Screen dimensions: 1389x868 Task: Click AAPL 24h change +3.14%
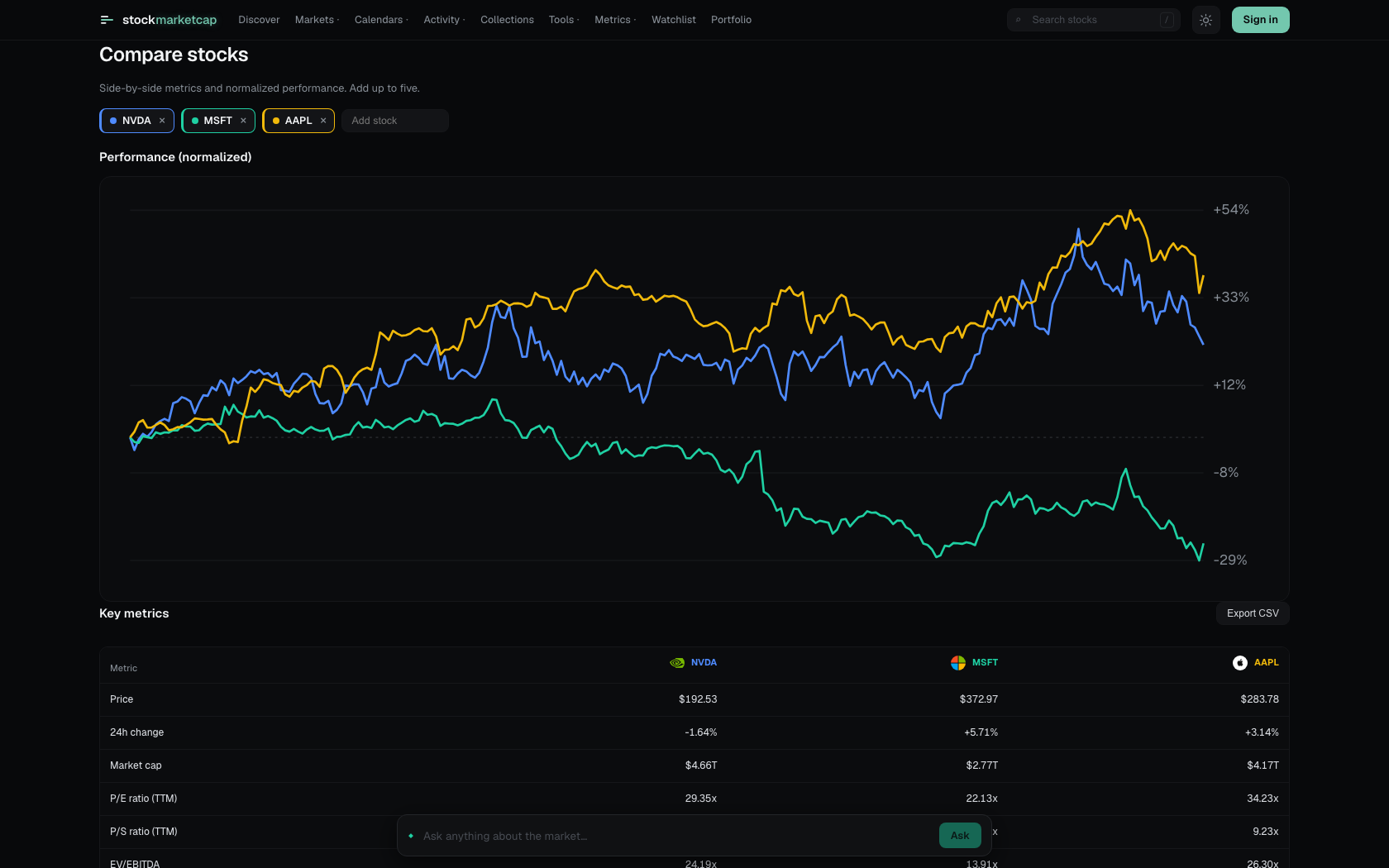coord(1262,732)
